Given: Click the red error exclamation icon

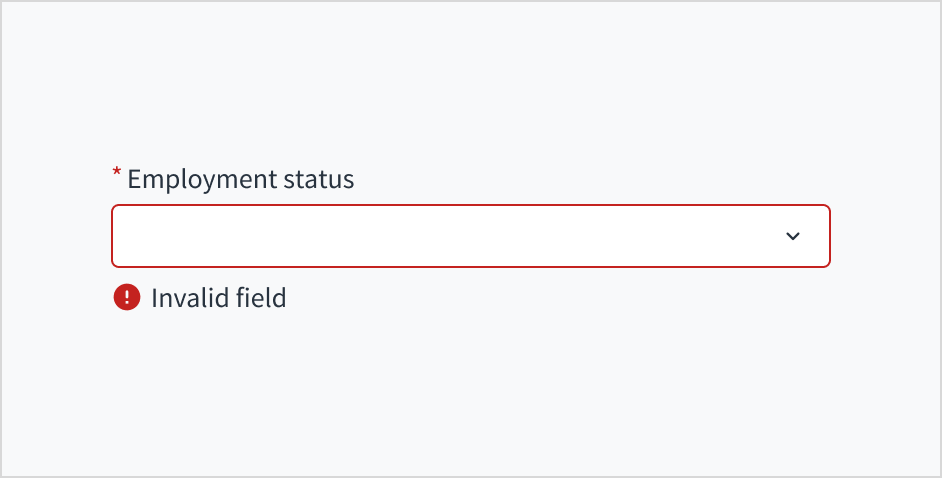Looking at the screenshot, I should click(x=127, y=297).
